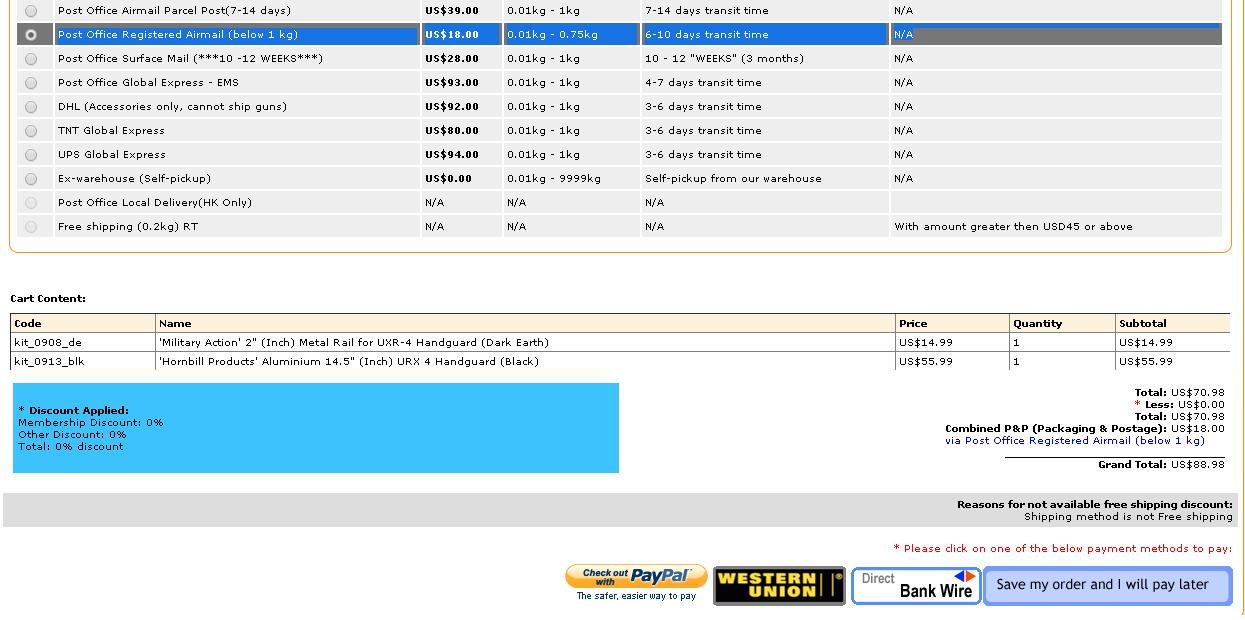Click Save my order and pay later
The width and height of the screenshot is (1245, 620).
[x=1107, y=586]
